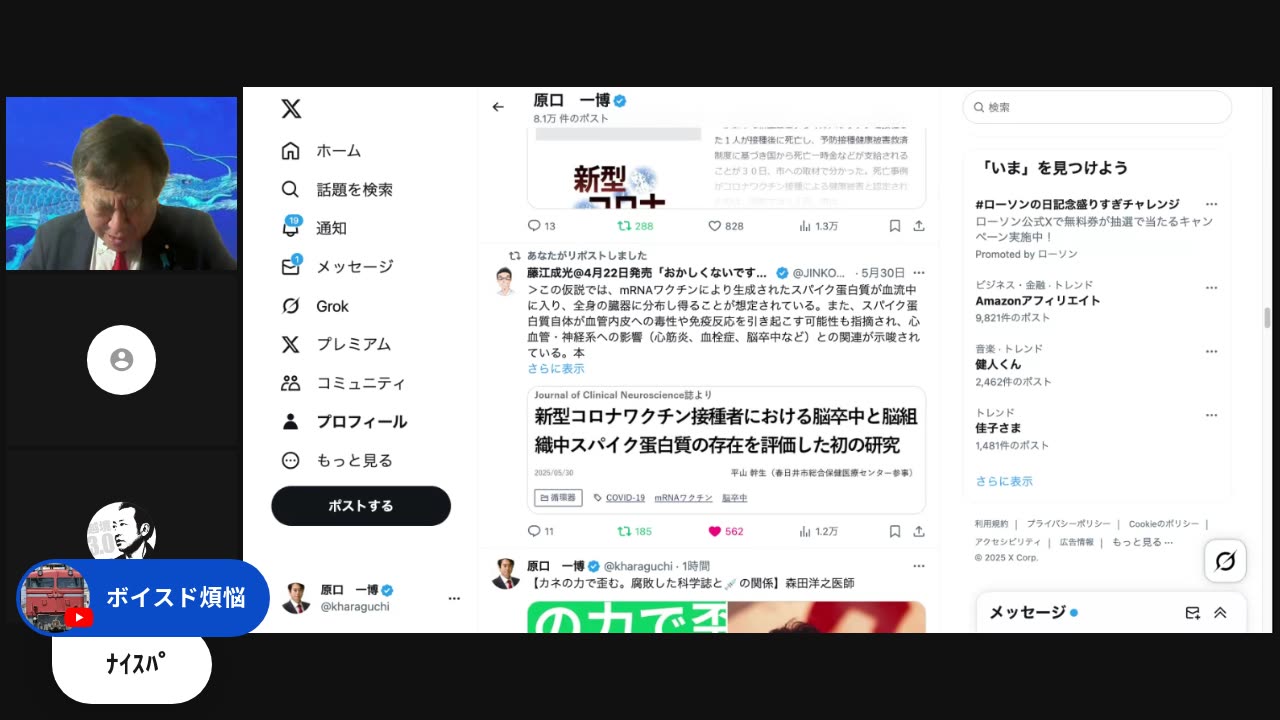Expand footer もっと見る menu
Viewport: 1280px width, 720px height.
click(x=1142, y=542)
